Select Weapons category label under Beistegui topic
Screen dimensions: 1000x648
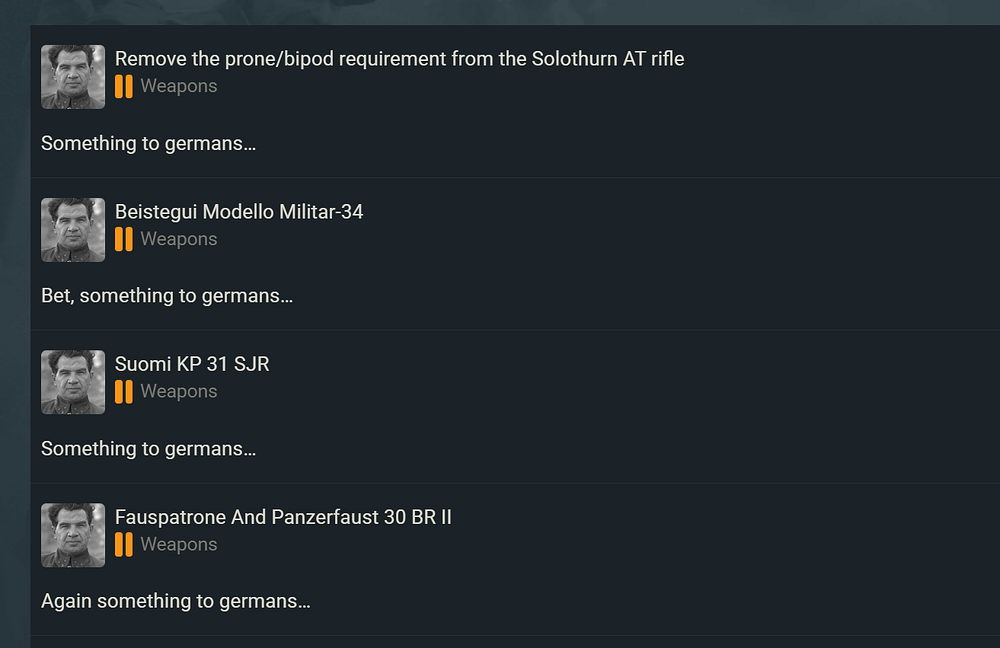179,239
